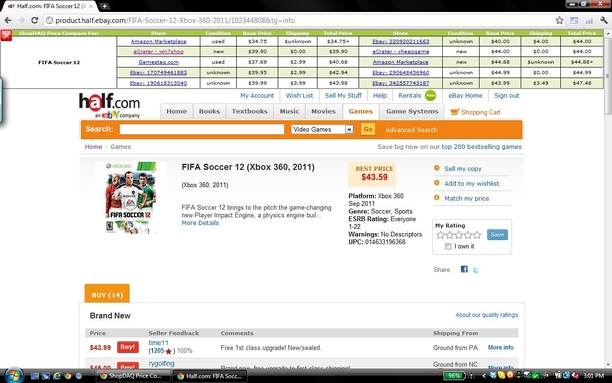Viewport: 612px width, 383px height.
Task: Click the bullet icon beside Sell my copy
Action: pos(436,168)
